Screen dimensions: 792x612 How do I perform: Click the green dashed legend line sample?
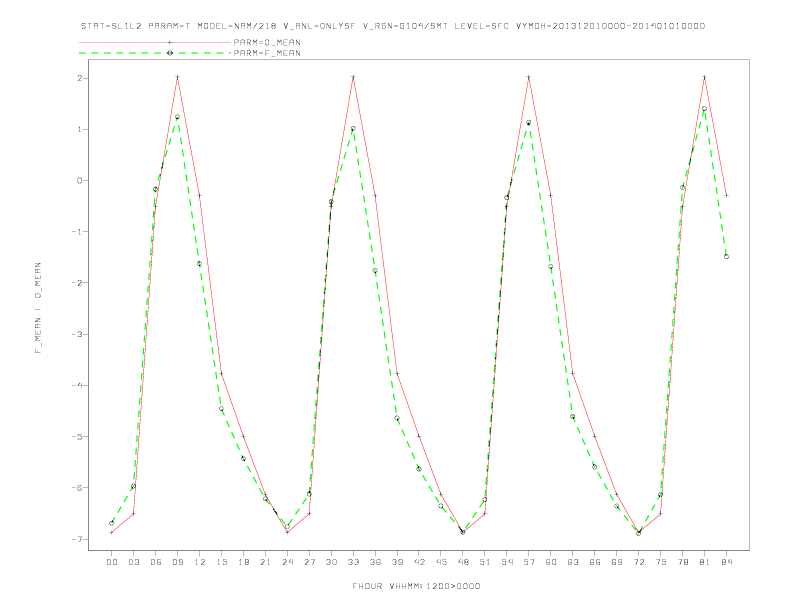coord(156,53)
